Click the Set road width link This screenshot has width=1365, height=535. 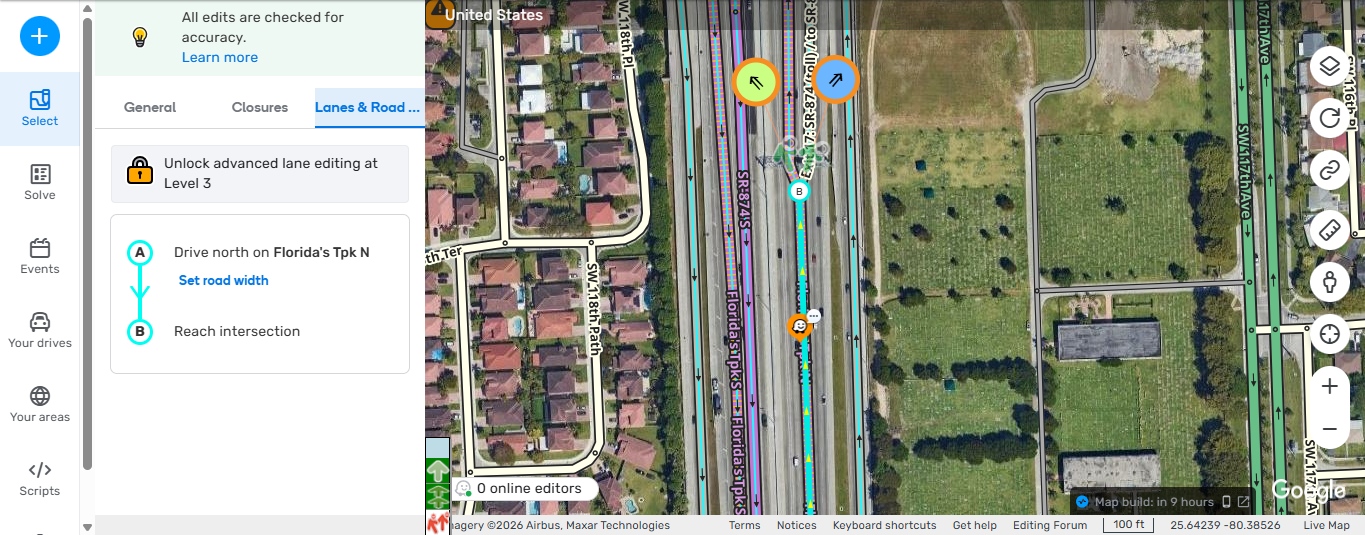(x=223, y=281)
